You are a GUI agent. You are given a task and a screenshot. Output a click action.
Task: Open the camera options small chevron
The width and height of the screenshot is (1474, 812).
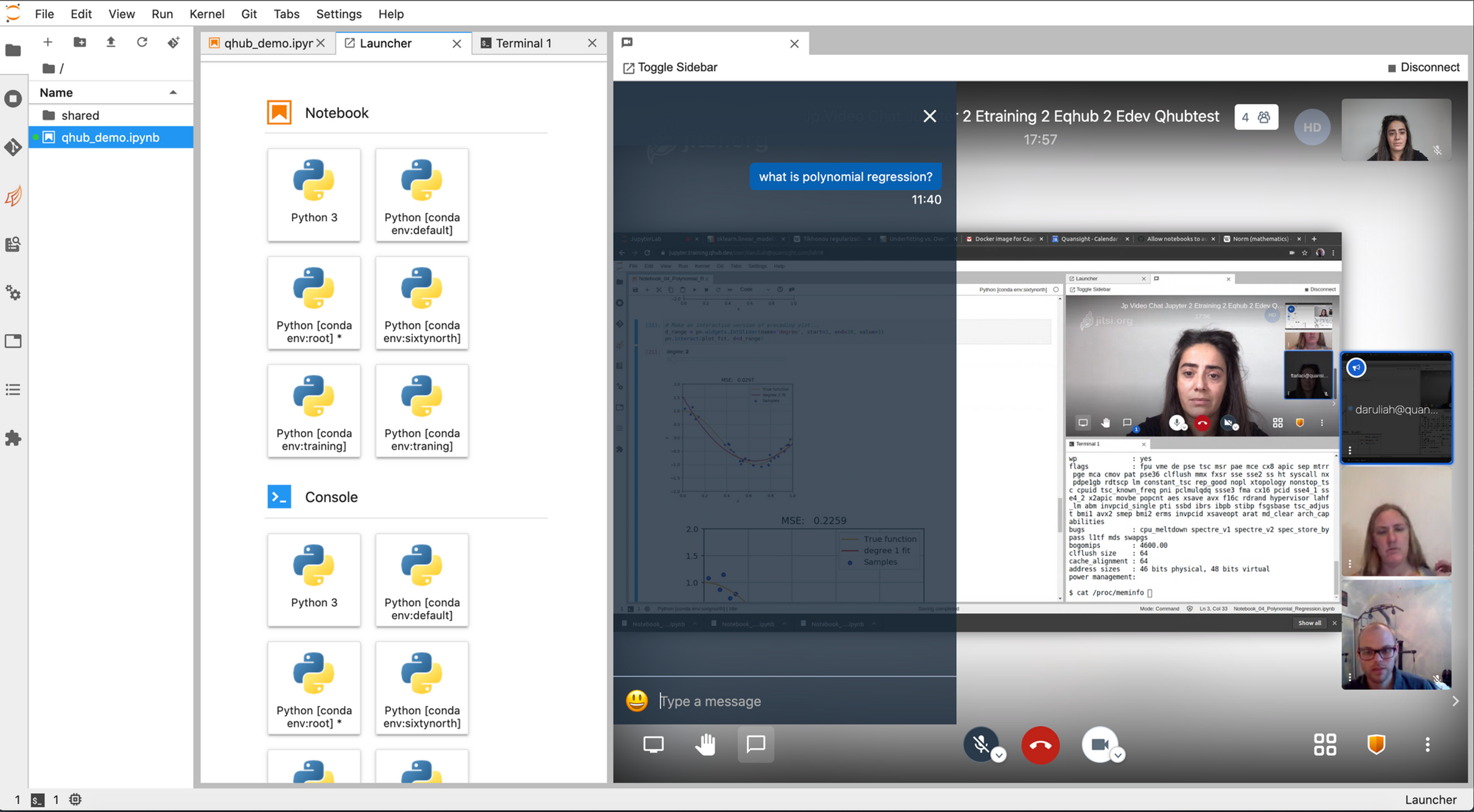point(1117,755)
